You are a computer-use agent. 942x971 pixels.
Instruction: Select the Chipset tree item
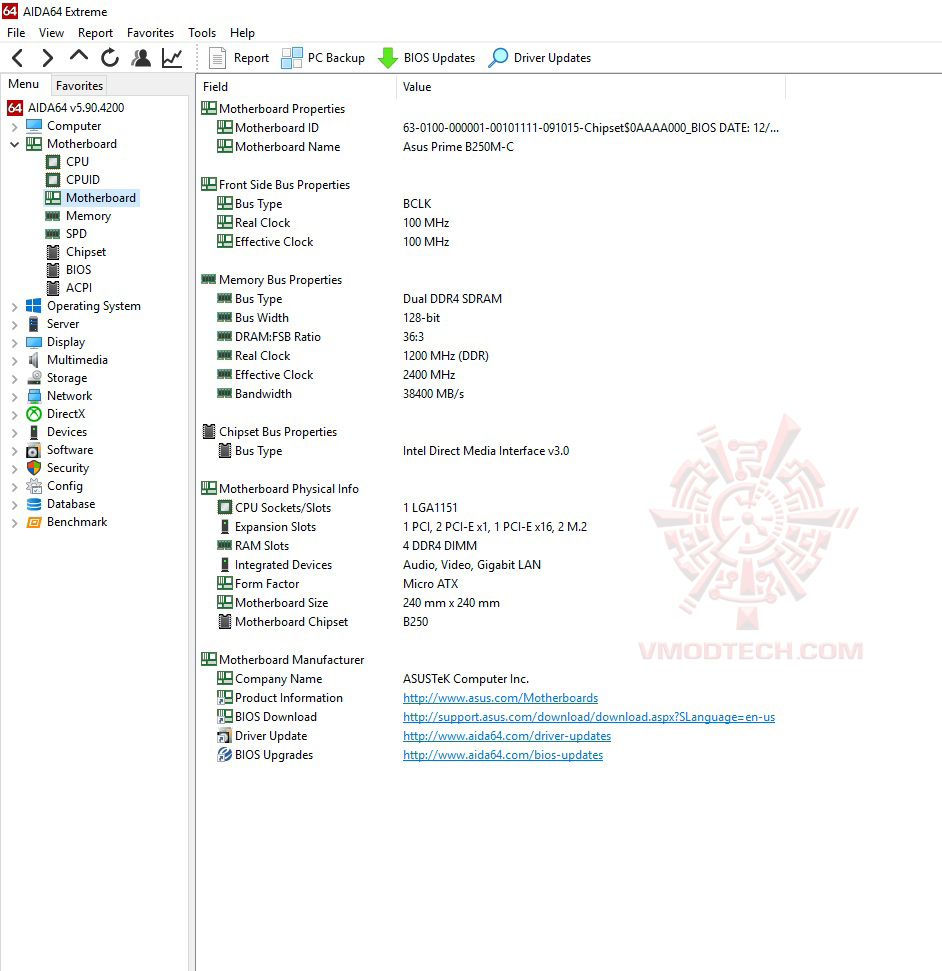click(x=86, y=251)
